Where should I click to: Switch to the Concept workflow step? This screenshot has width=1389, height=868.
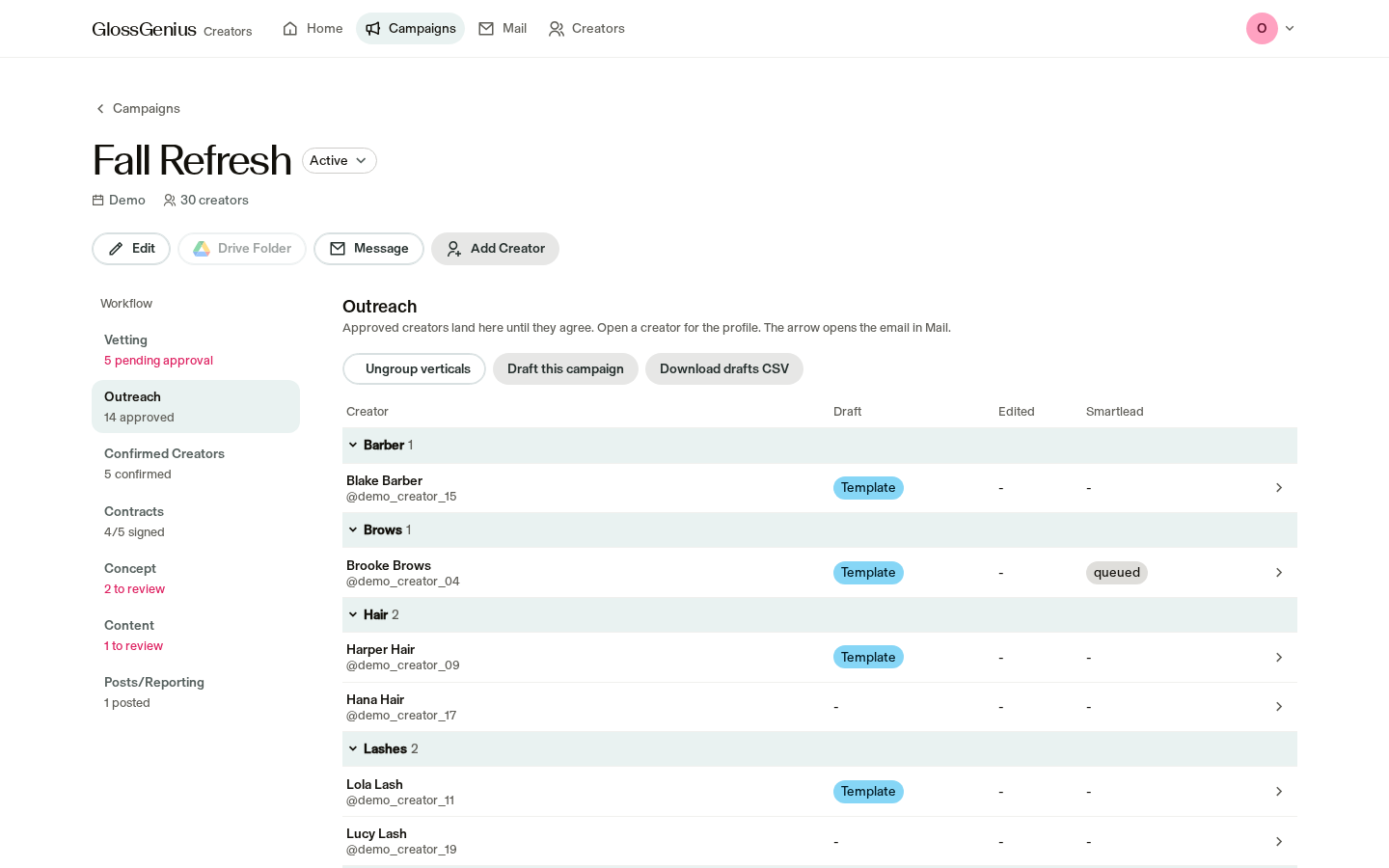tap(196, 579)
